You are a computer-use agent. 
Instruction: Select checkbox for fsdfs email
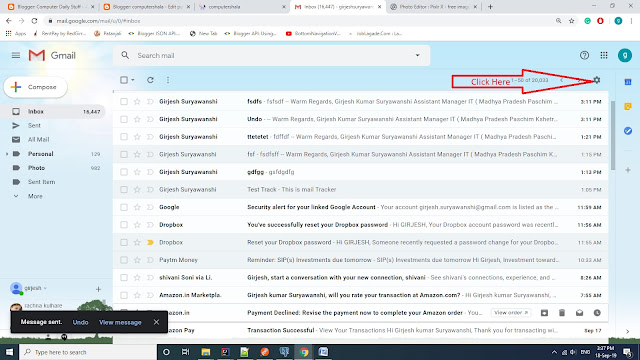coord(124,102)
